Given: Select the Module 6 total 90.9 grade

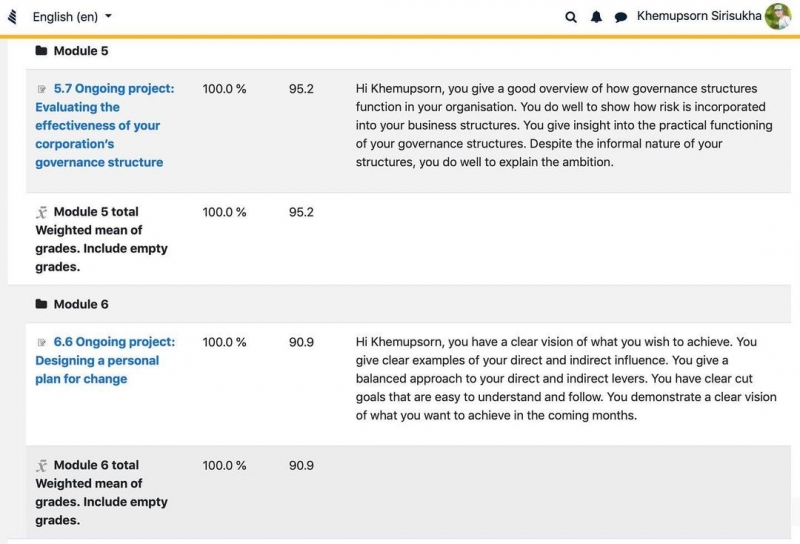Looking at the screenshot, I should (x=301, y=465).
